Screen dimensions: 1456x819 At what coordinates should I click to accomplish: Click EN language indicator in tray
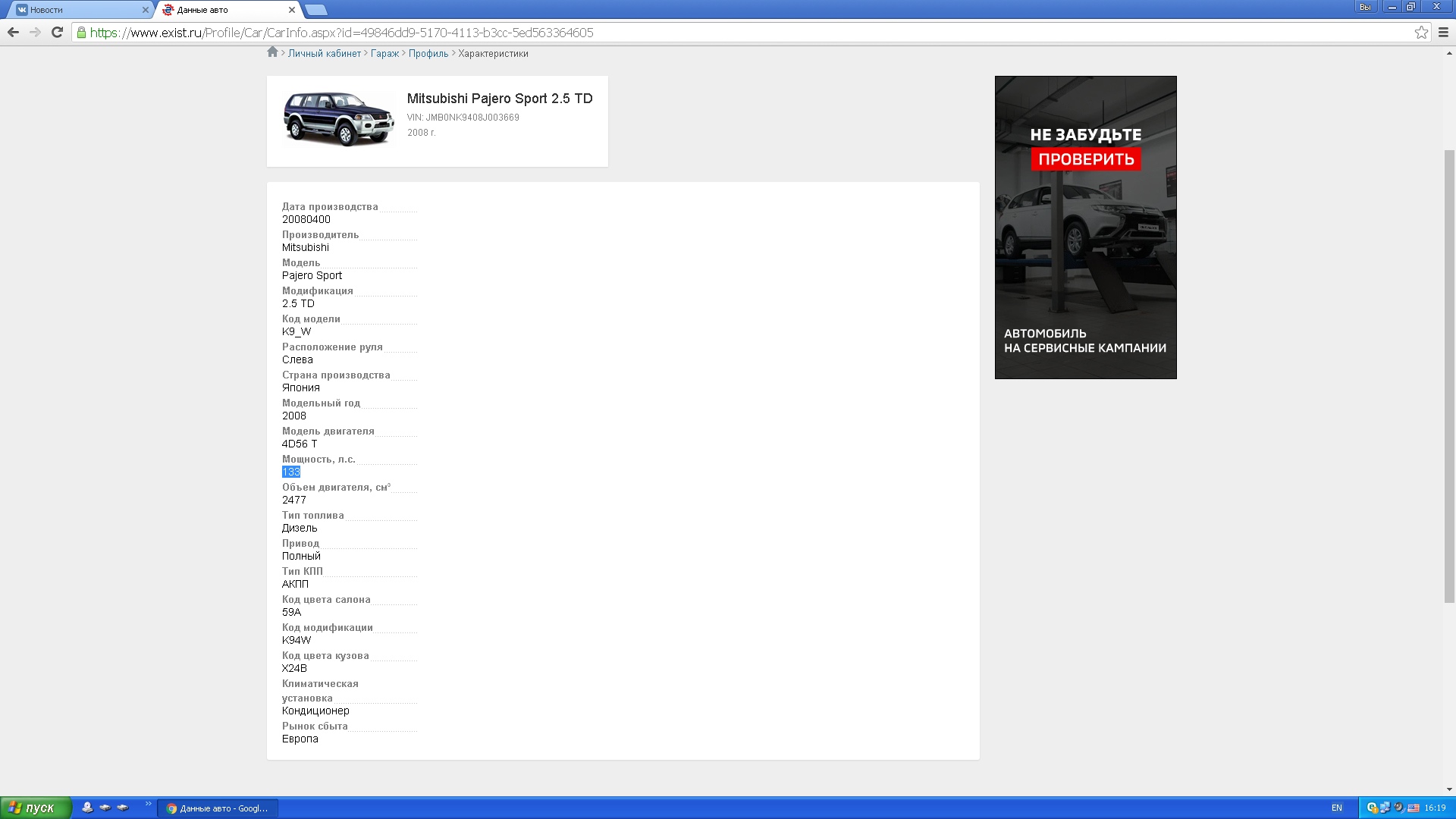point(1336,808)
